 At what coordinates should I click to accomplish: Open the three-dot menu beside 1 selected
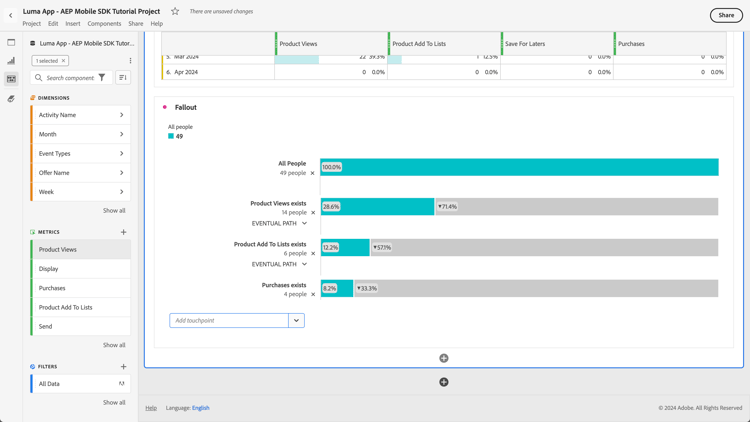[x=130, y=61]
